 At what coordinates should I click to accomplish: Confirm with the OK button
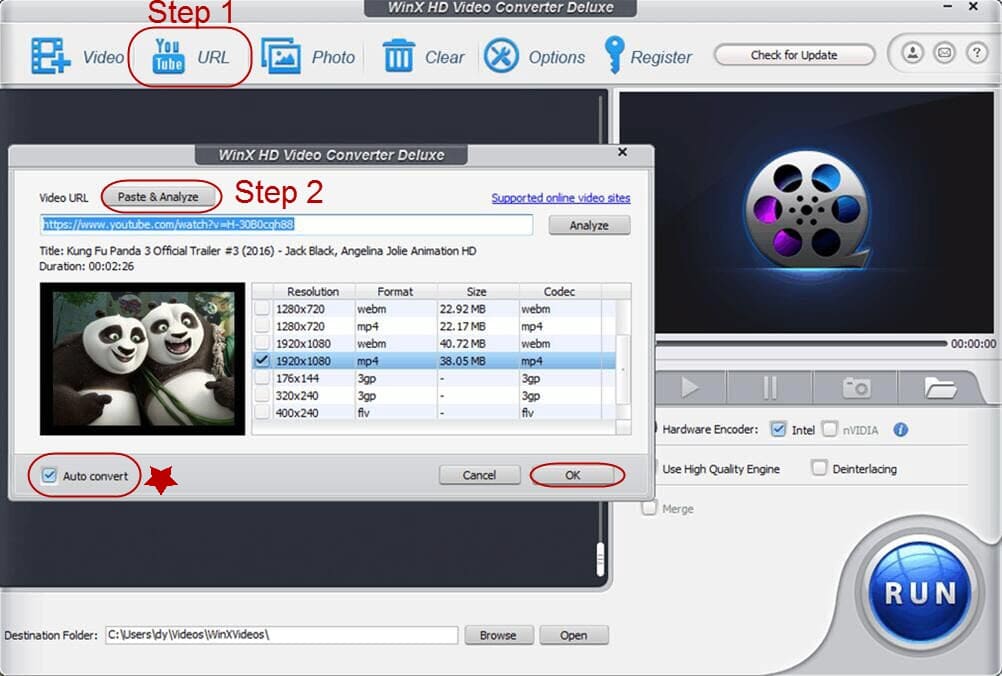coord(573,475)
